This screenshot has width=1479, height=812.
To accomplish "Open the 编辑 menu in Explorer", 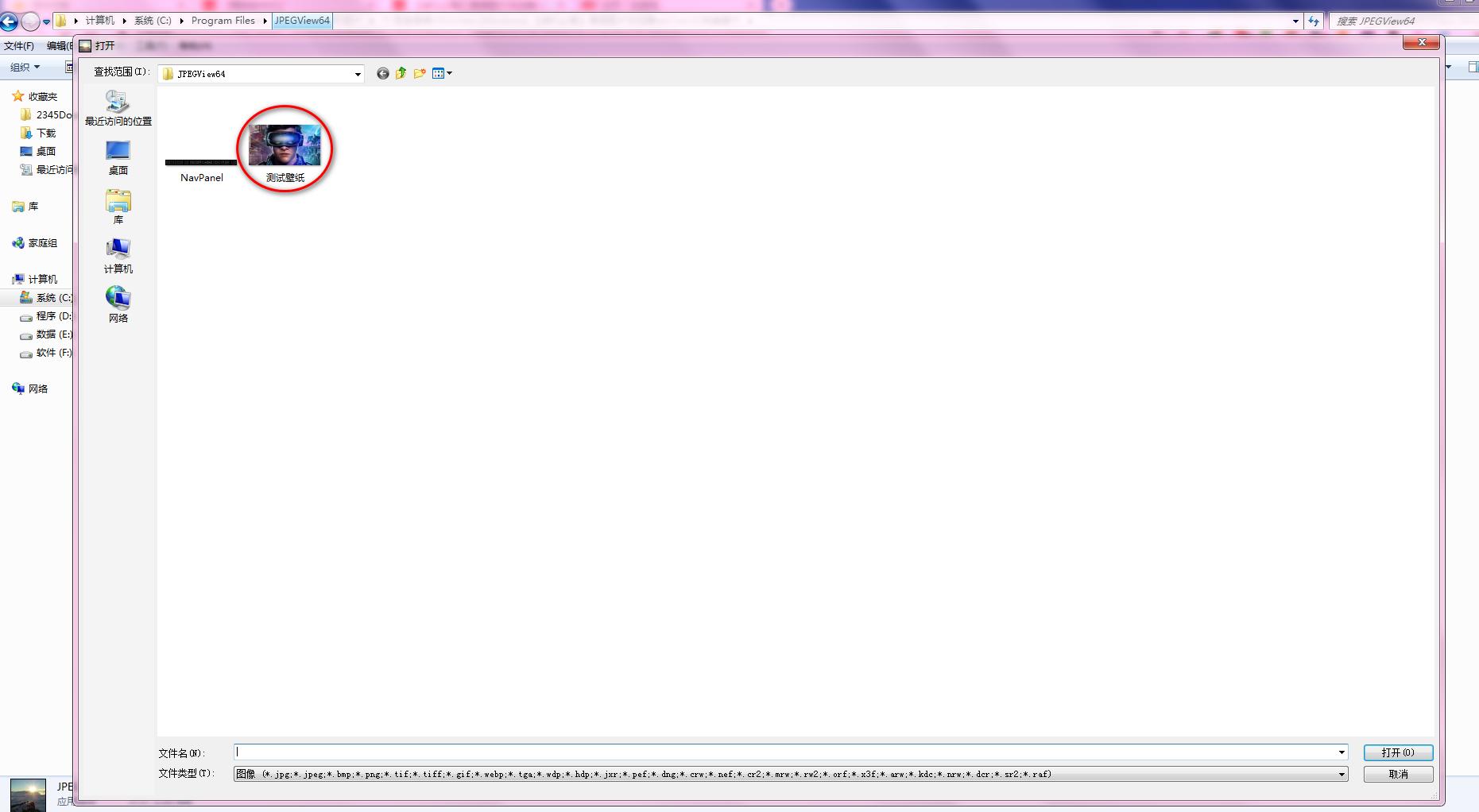I will point(59,46).
